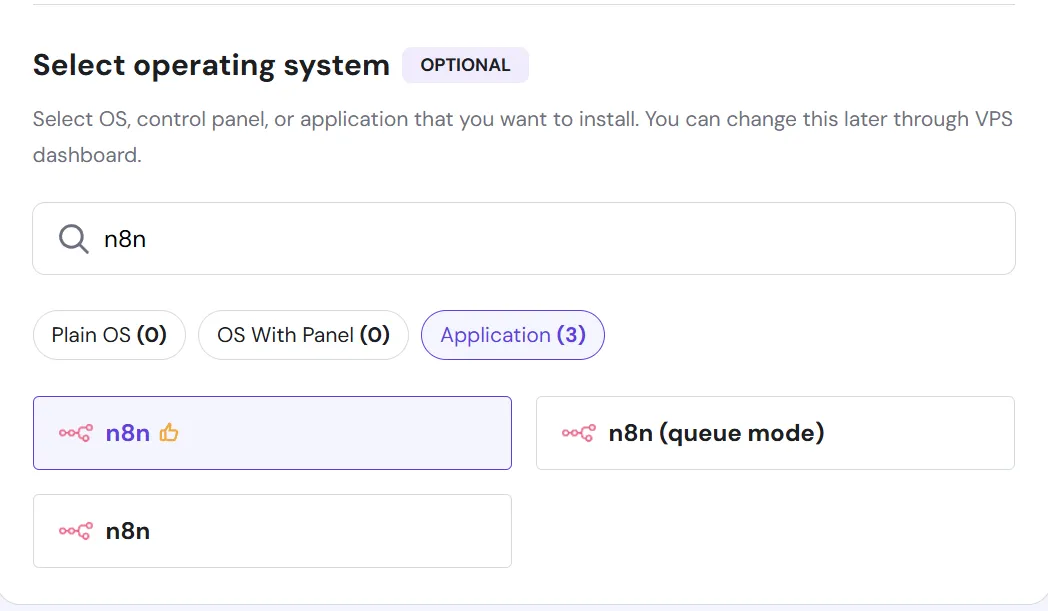The width and height of the screenshot is (1048, 611).
Task: Click the orange thumbs-up recommended icon
Action: pyautogui.click(x=169, y=433)
